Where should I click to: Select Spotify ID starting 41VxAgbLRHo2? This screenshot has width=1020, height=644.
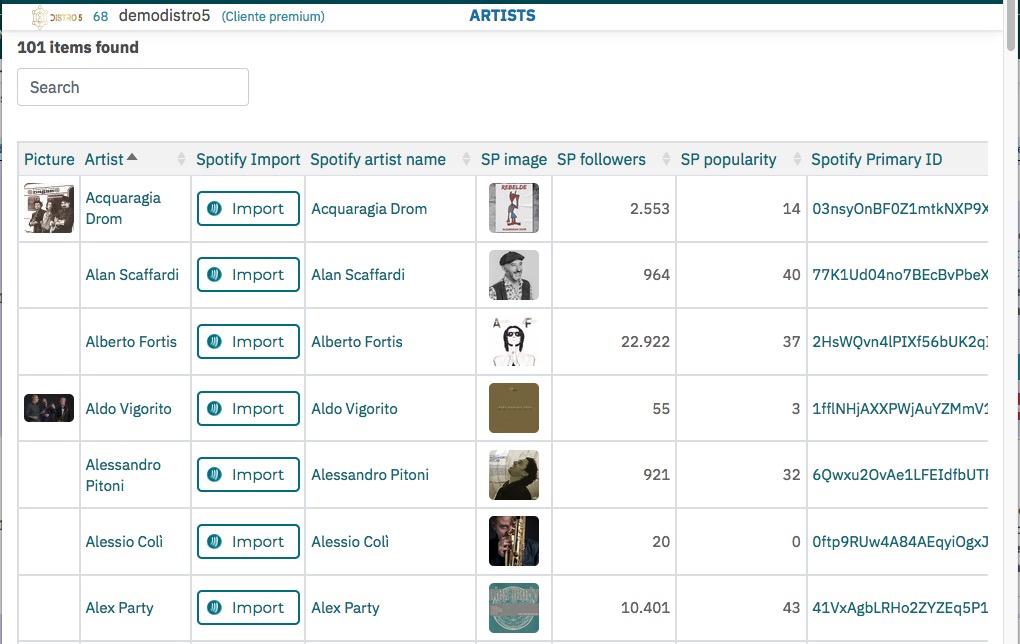(900, 608)
